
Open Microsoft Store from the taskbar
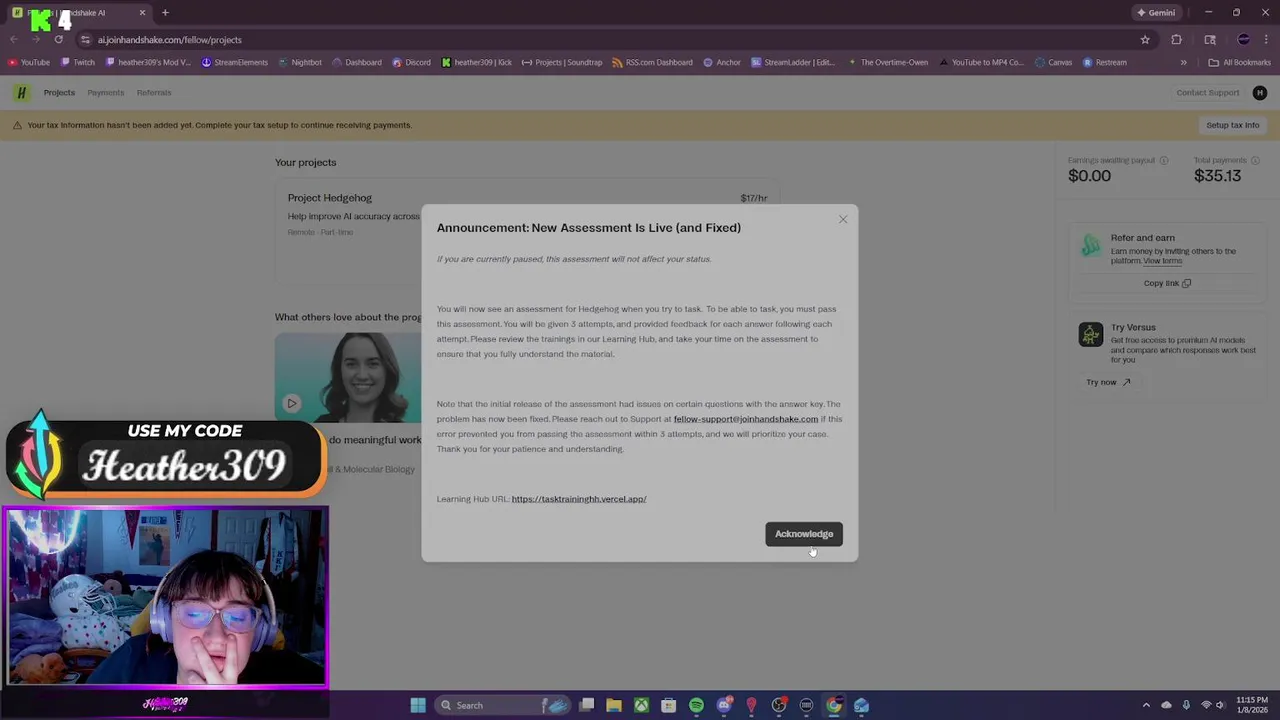(x=669, y=705)
